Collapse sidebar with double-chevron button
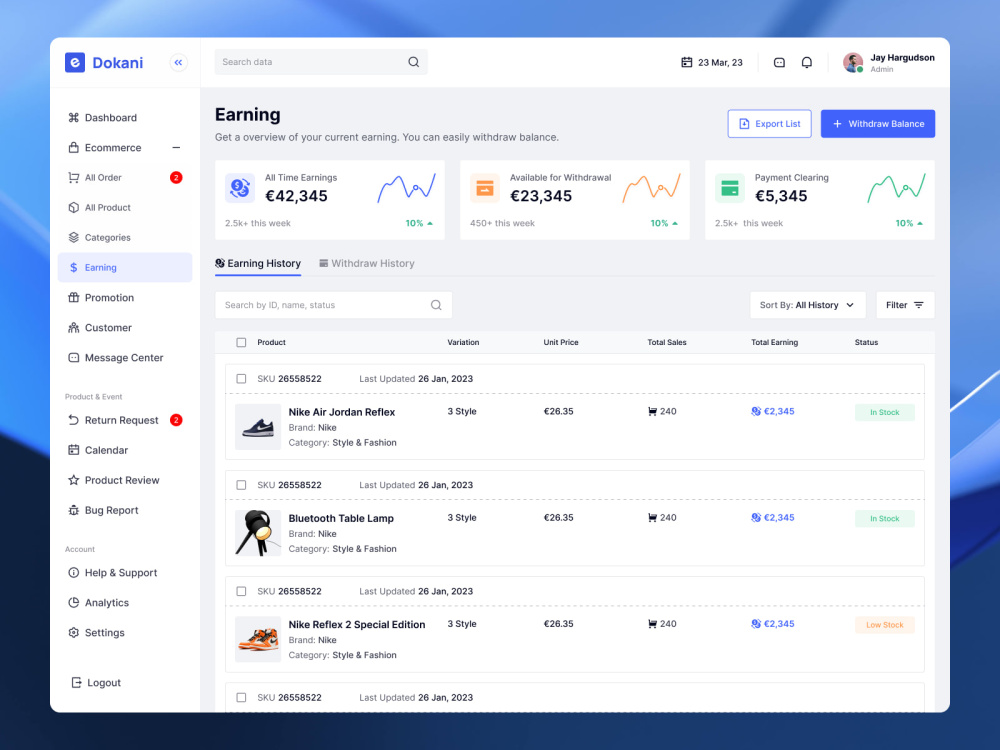The width and height of the screenshot is (1000, 750). pyautogui.click(x=179, y=62)
